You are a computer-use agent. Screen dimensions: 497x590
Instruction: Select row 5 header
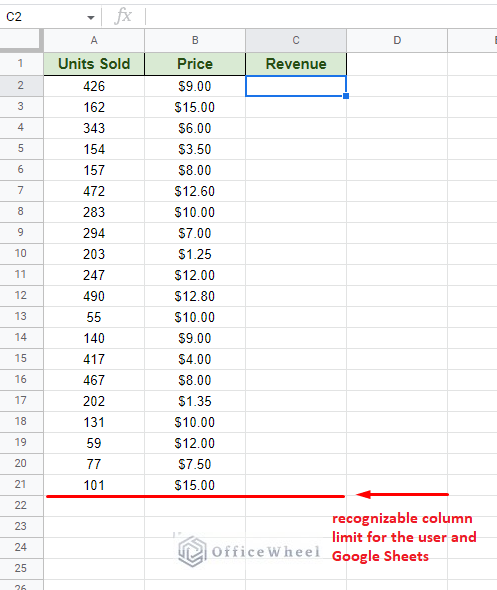pos(21,149)
